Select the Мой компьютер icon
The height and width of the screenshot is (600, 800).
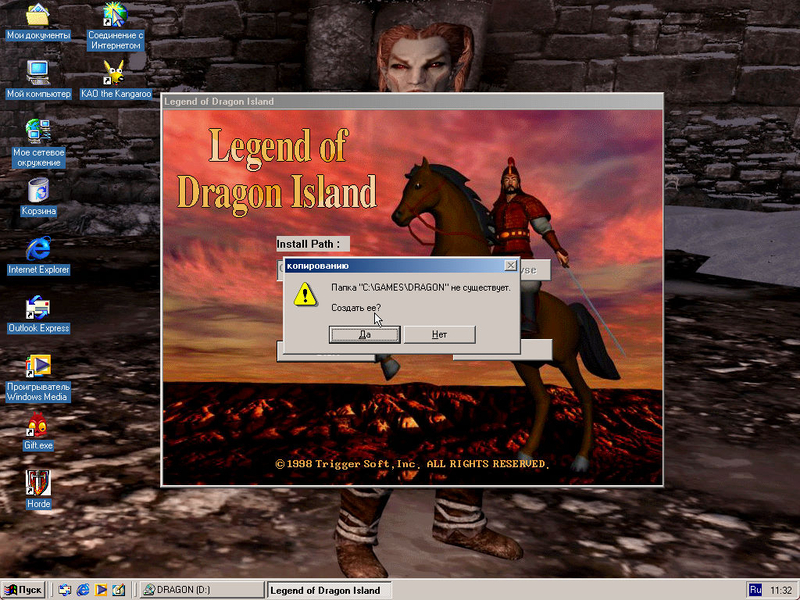38,80
